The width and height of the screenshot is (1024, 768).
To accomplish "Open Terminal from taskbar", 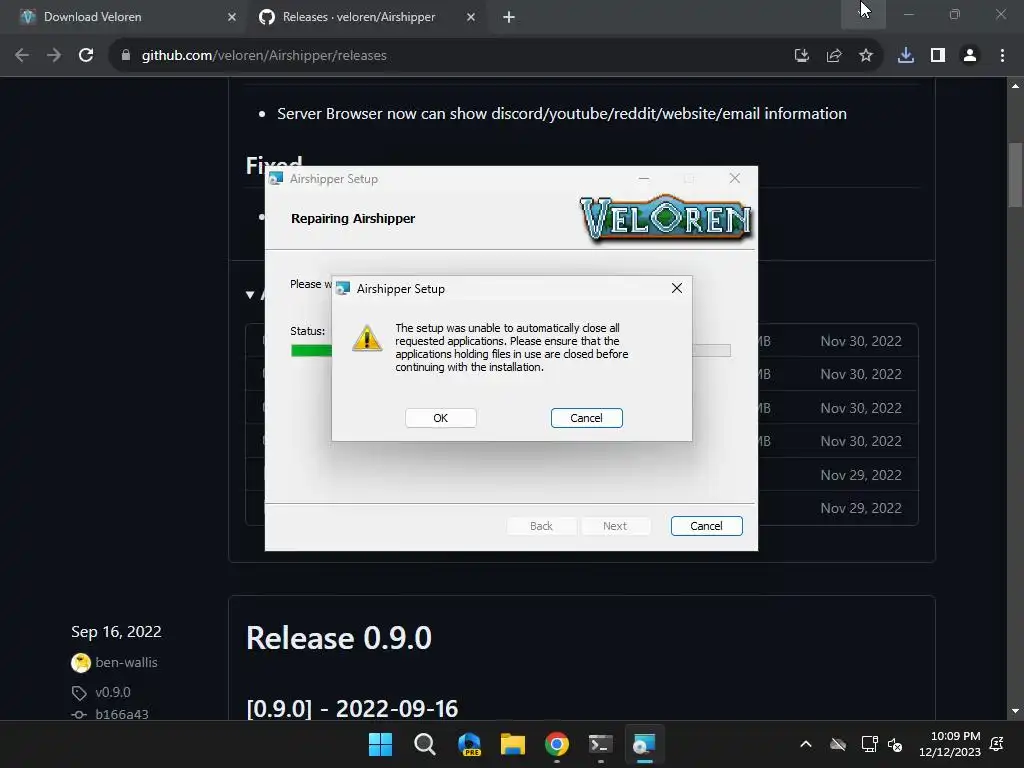I will tap(600, 744).
